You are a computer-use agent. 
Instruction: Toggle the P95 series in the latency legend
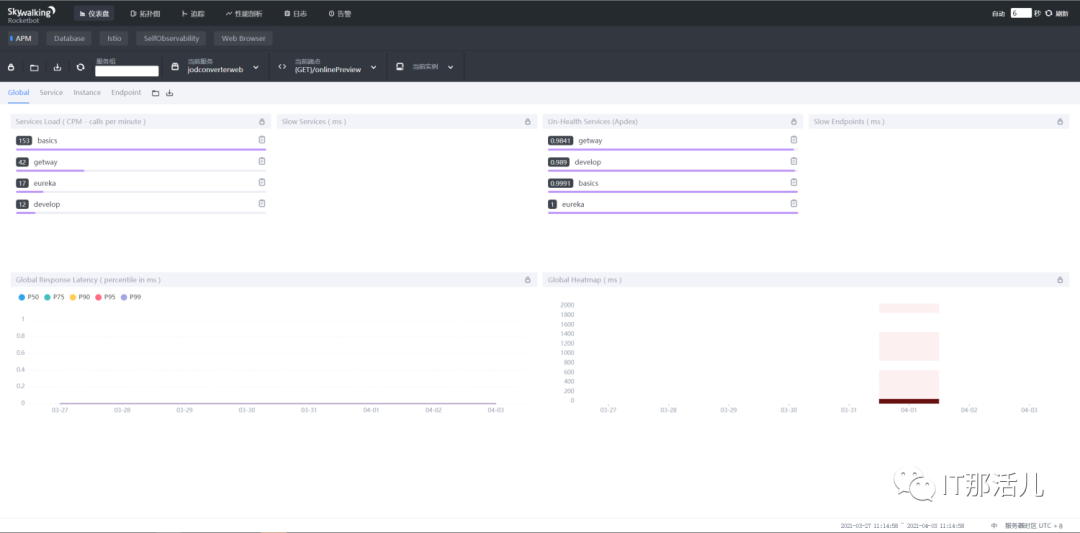(x=106, y=297)
